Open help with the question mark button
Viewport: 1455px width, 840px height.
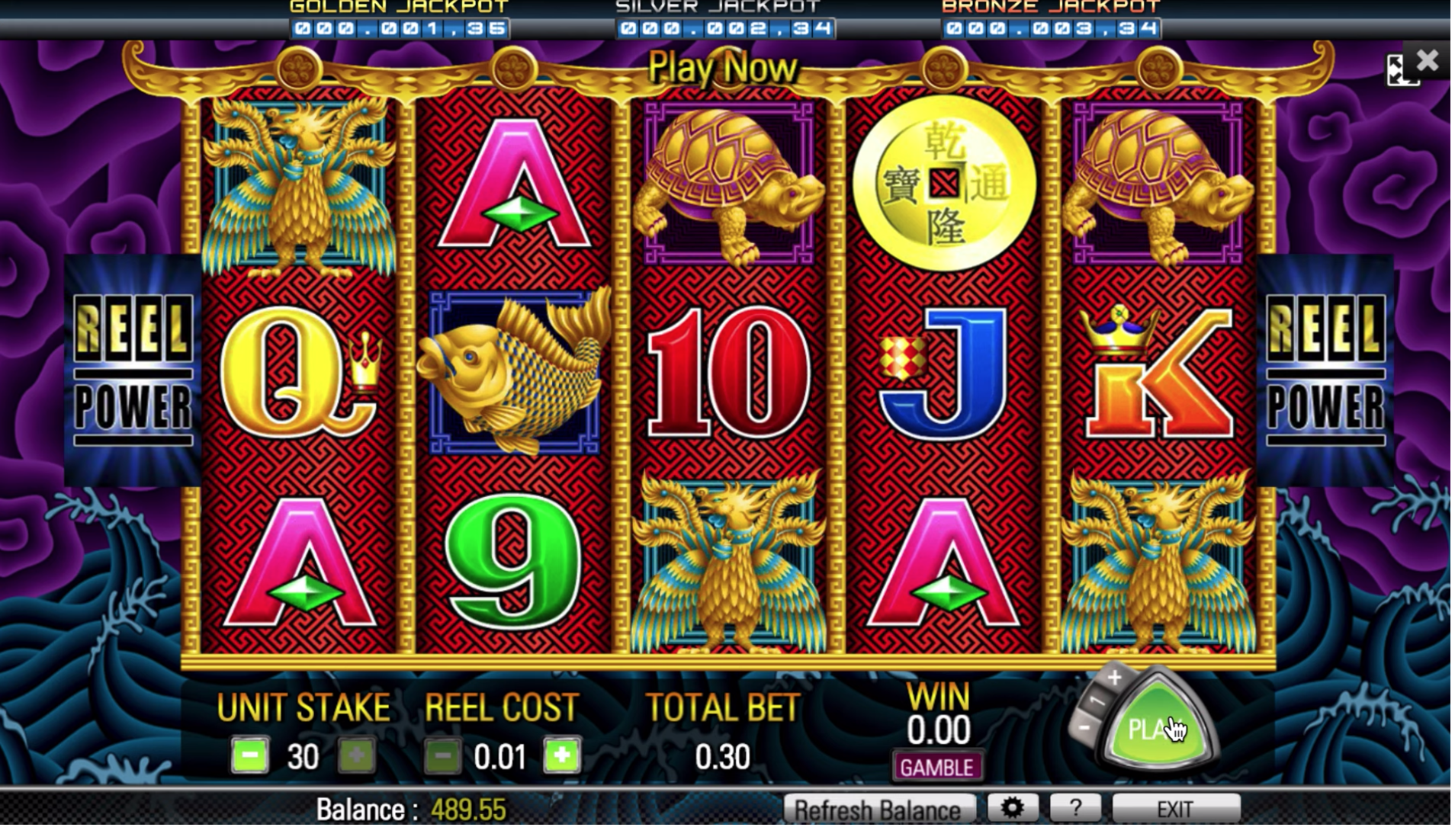click(1075, 807)
